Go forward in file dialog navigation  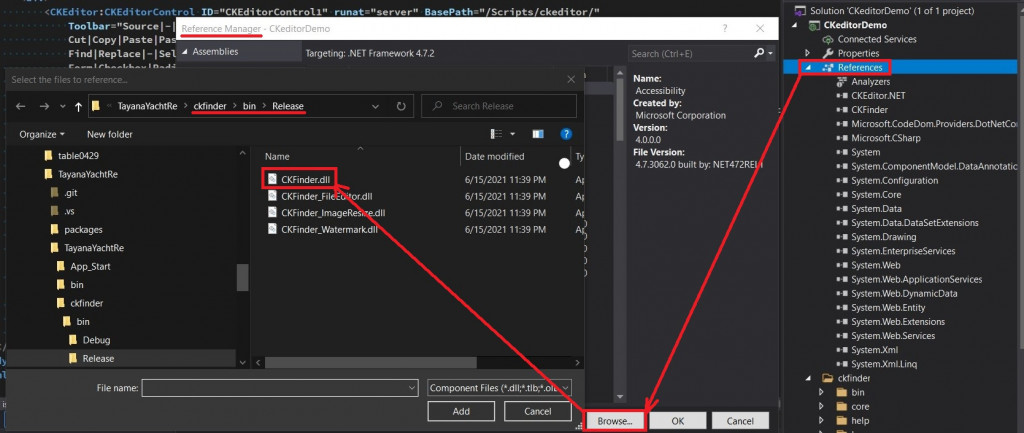click(44, 106)
